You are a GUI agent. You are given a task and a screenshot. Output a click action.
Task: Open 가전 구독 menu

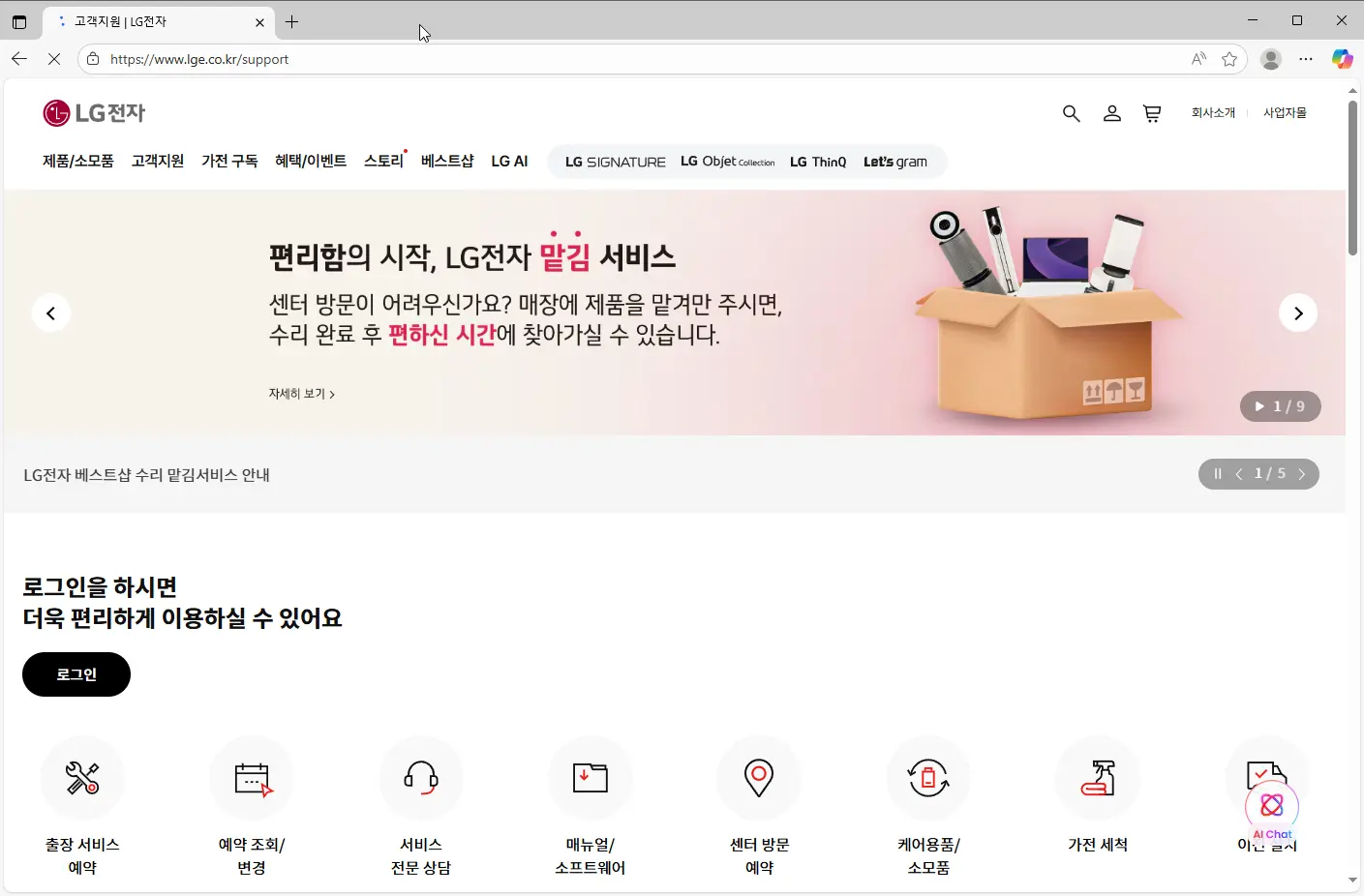229,162
